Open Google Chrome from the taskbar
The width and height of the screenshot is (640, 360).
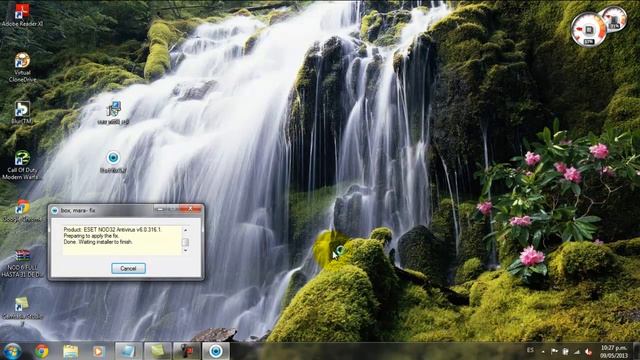pos(42,351)
